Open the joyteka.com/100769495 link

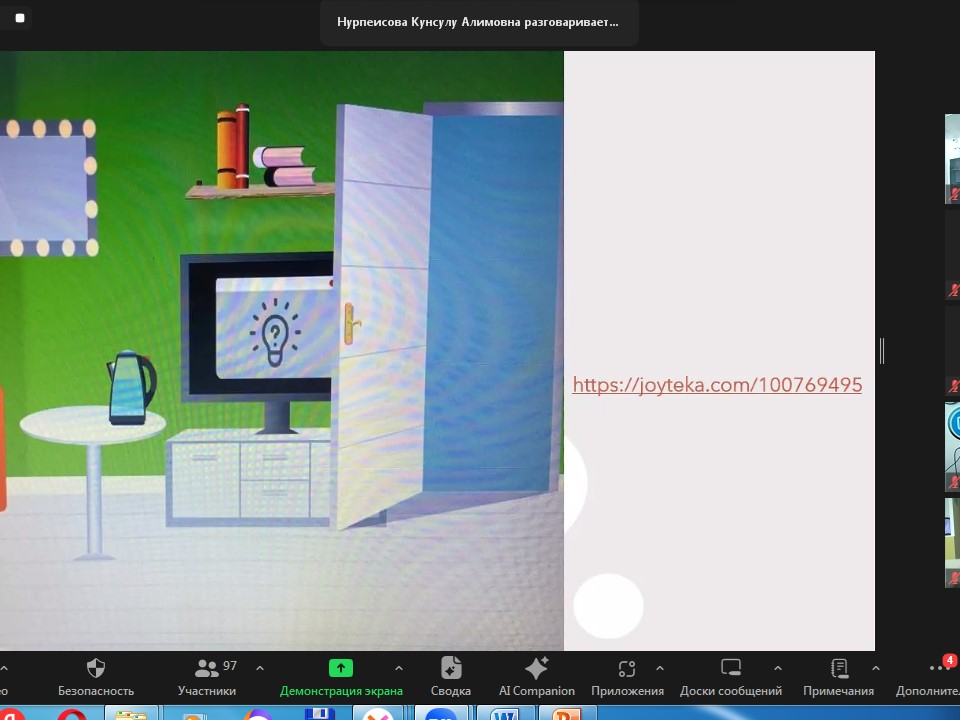point(716,385)
